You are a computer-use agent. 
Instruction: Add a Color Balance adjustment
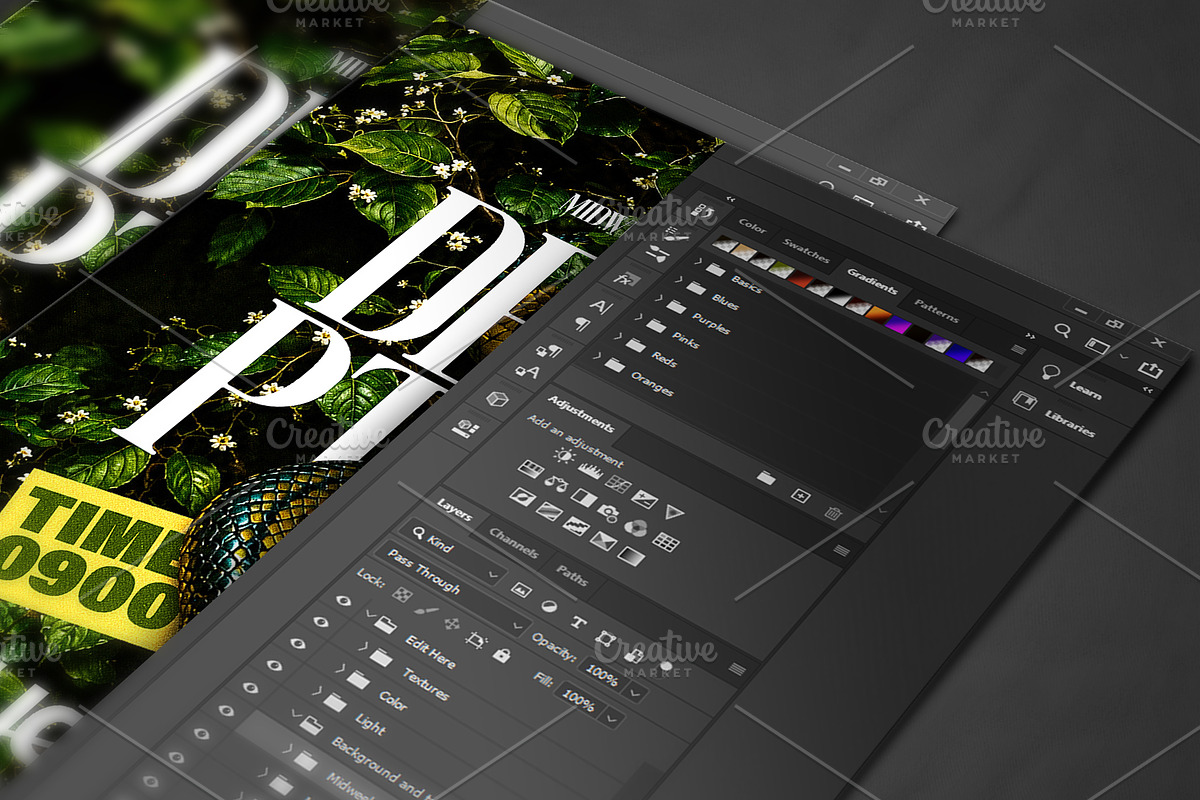point(556,483)
